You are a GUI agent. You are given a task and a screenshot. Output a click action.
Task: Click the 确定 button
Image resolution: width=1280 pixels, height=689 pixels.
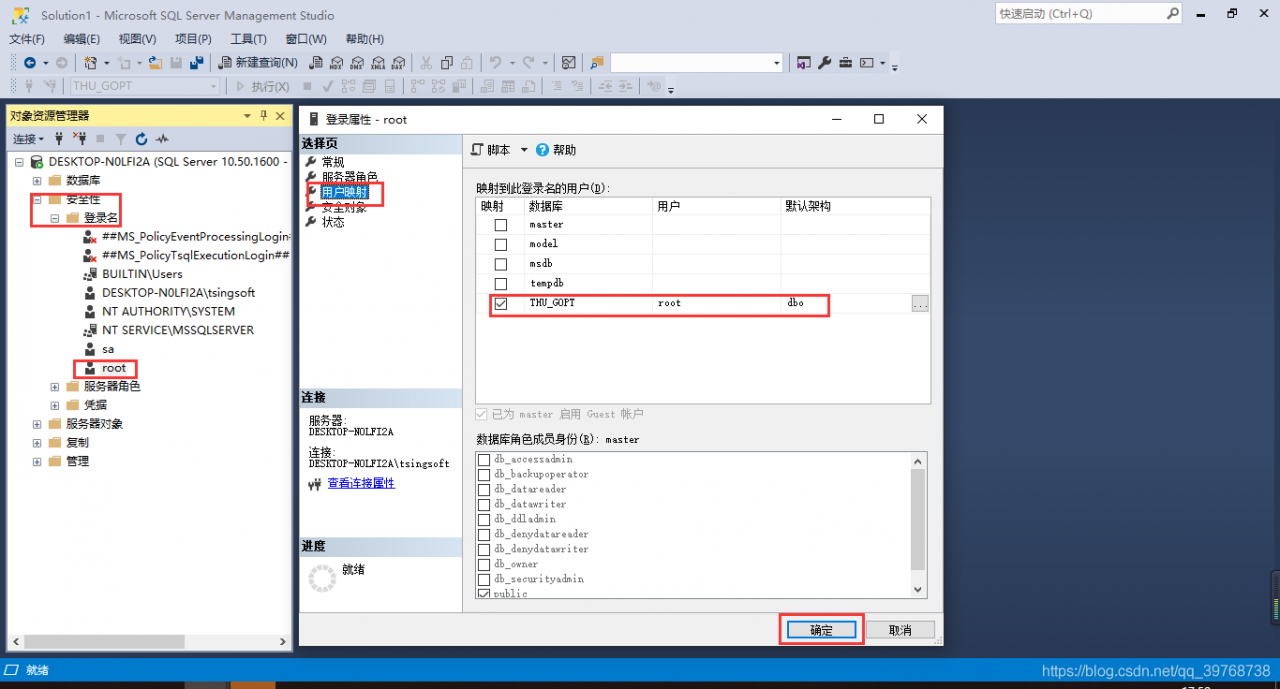(821, 630)
